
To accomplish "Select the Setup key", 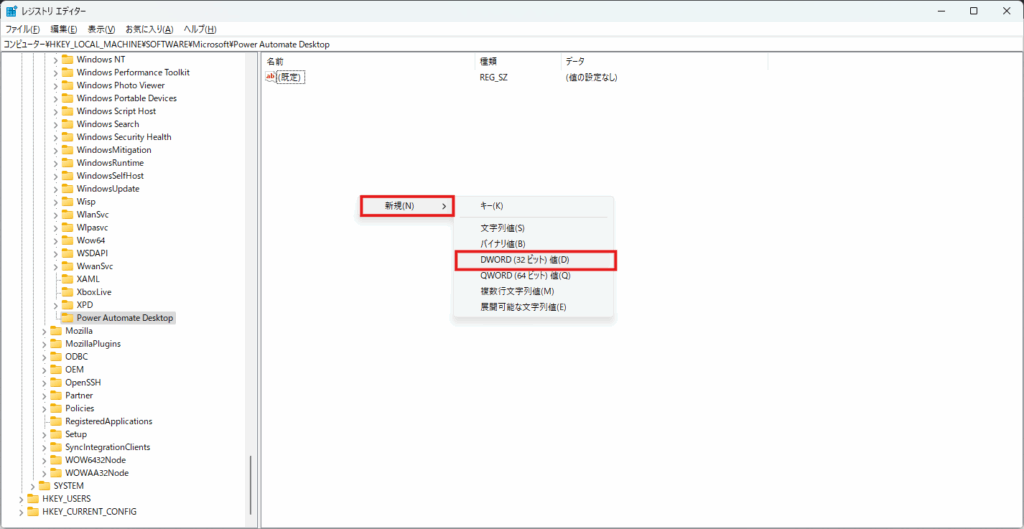I will coord(76,434).
